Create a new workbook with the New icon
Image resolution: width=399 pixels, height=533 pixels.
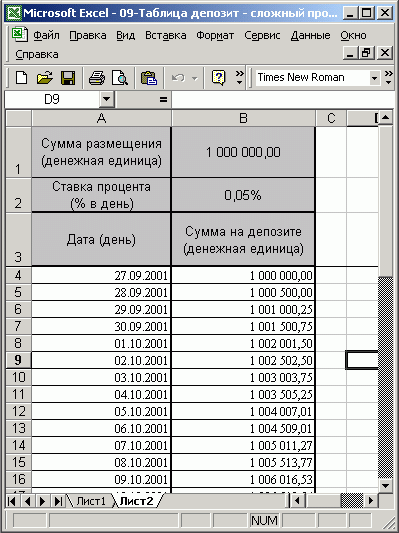pos(21,78)
